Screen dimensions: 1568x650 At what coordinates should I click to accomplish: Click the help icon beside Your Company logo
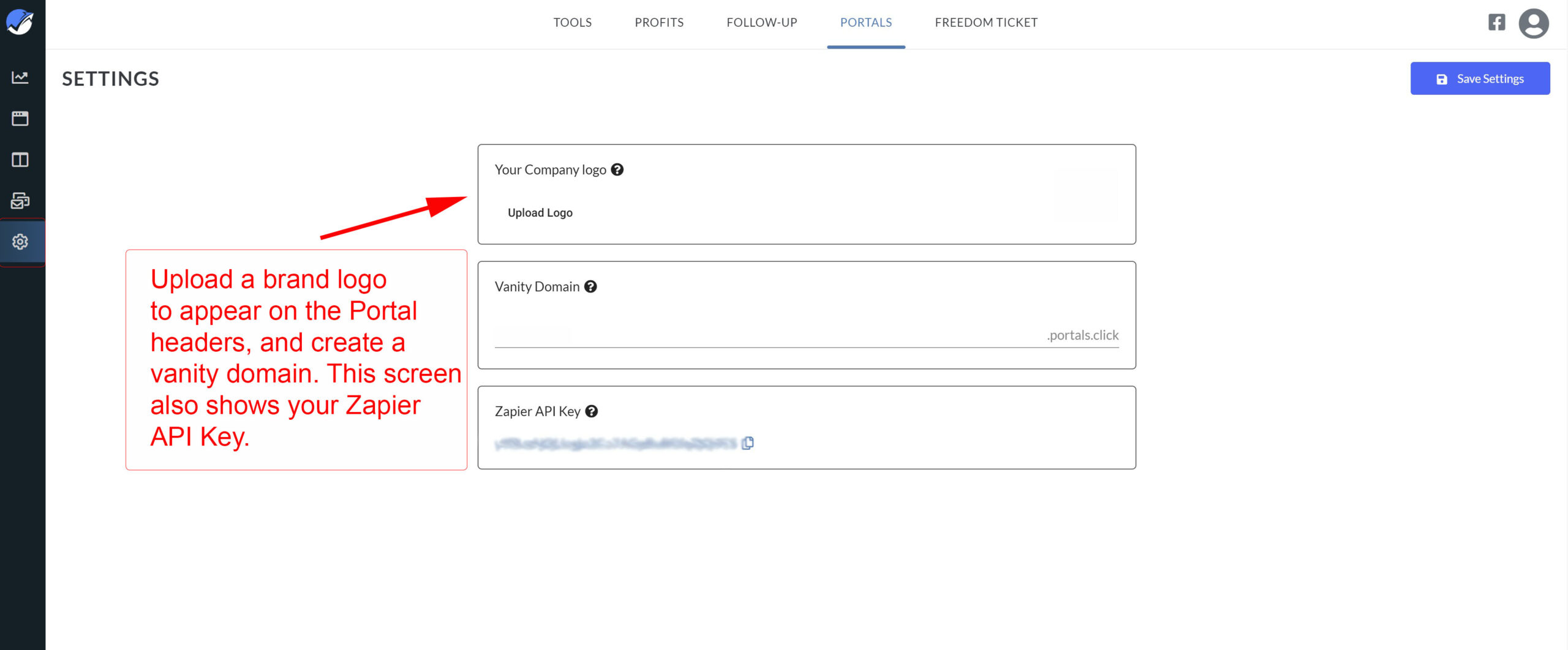617,170
